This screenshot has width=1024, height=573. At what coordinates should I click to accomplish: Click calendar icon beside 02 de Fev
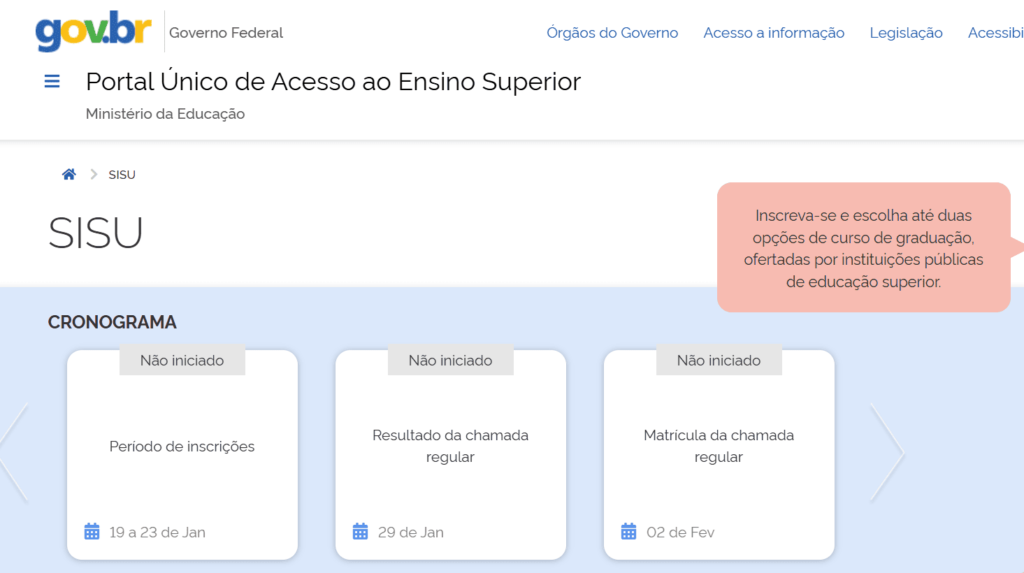tap(628, 532)
